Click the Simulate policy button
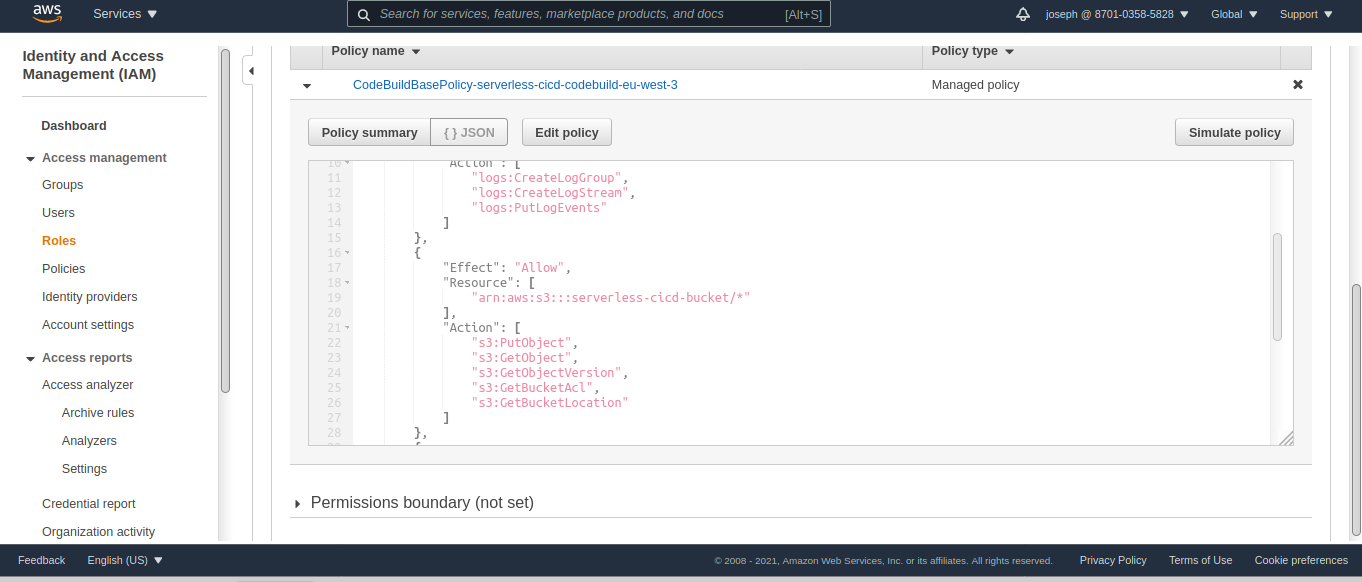 coord(1234,133)
